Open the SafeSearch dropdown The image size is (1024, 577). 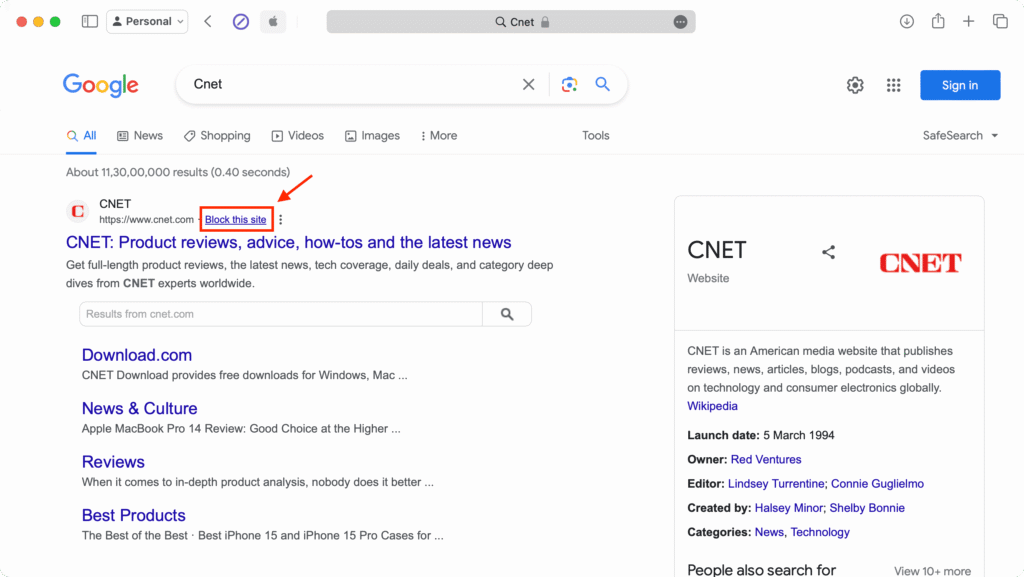[x=960, y=136]
